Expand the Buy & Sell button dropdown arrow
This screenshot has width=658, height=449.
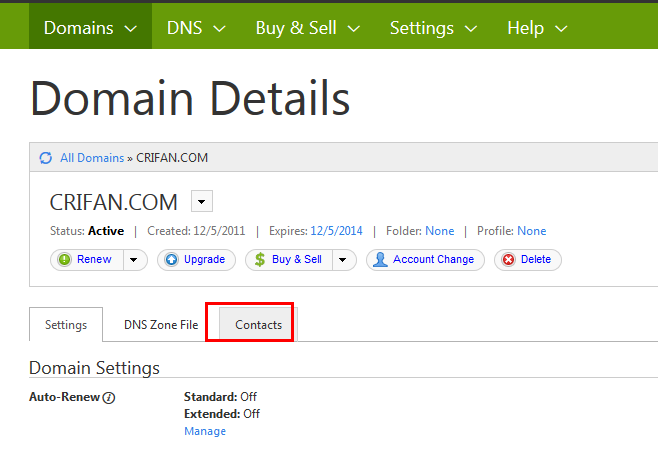pos(343,260)
